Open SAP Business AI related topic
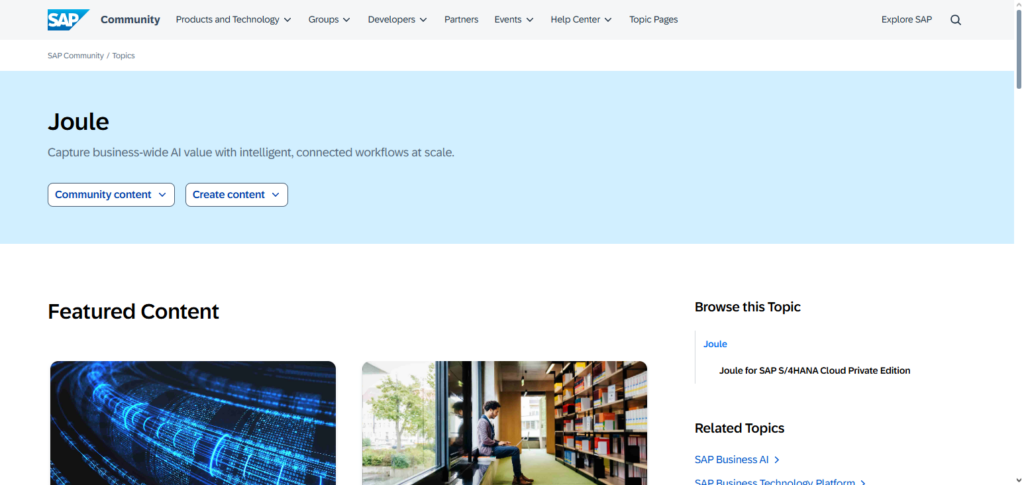This screenshot has width=1024, height=485. click(x=731, y=460)
